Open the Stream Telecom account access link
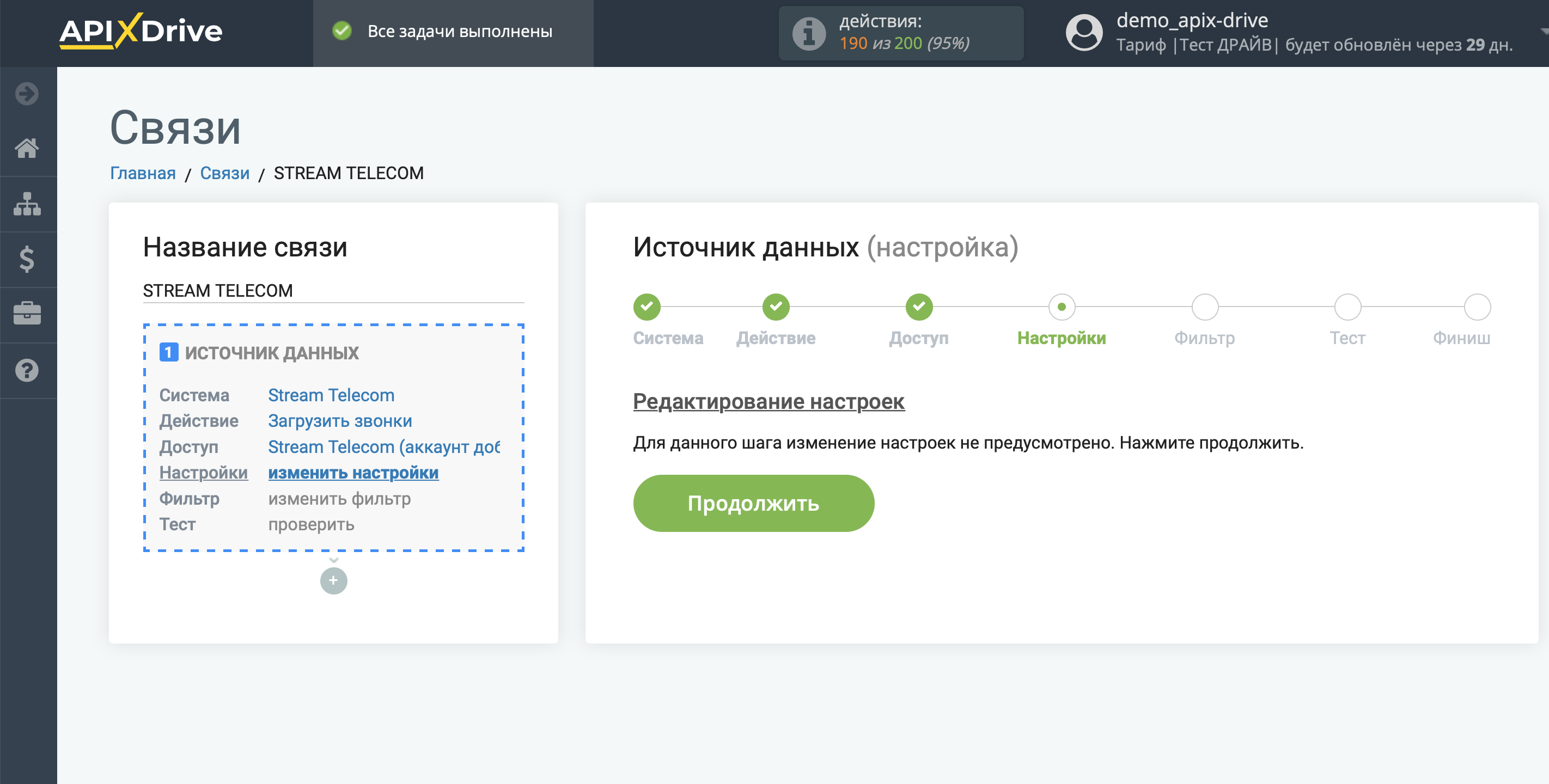1549x784 pixels. point(383,446)
